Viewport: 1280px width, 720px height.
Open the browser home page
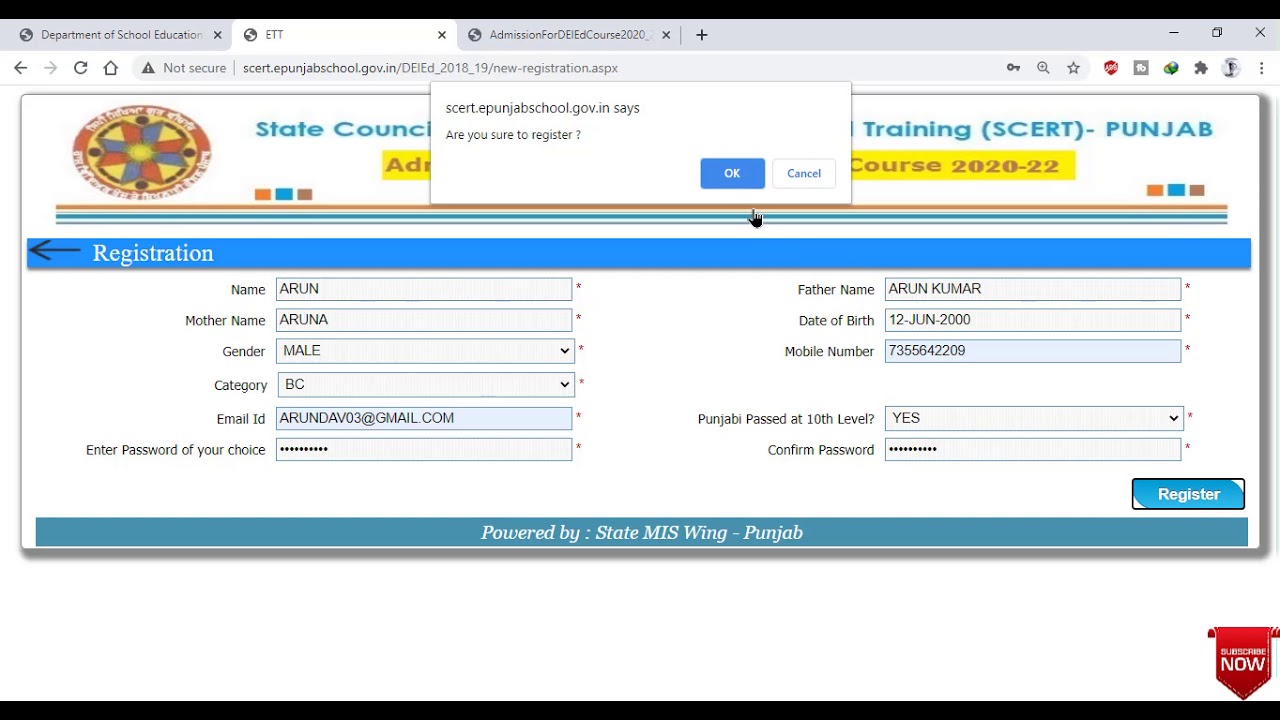(111, 68)
